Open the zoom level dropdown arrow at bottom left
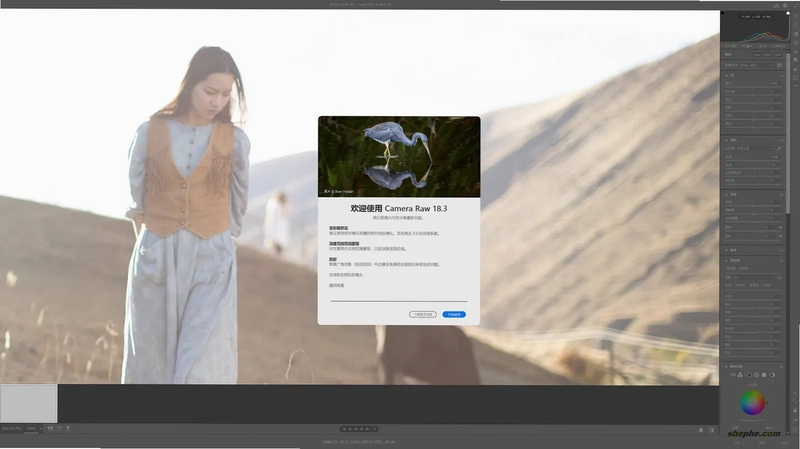 point(41,429)
